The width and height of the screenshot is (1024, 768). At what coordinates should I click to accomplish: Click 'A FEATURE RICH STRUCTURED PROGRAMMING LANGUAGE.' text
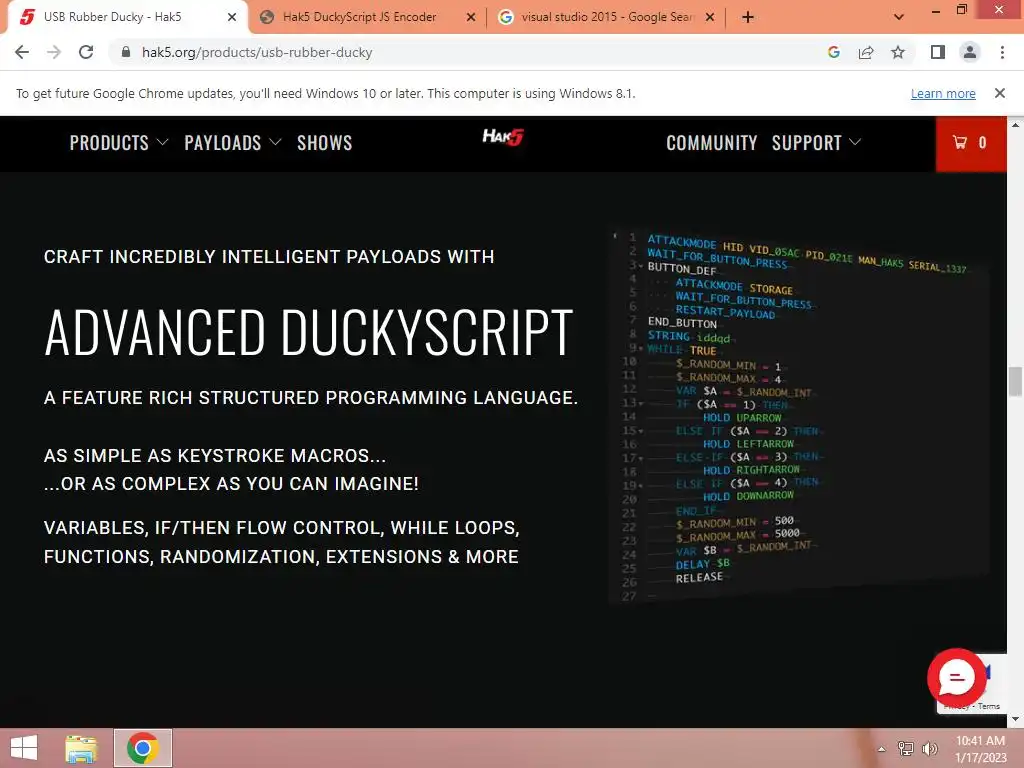311,398
